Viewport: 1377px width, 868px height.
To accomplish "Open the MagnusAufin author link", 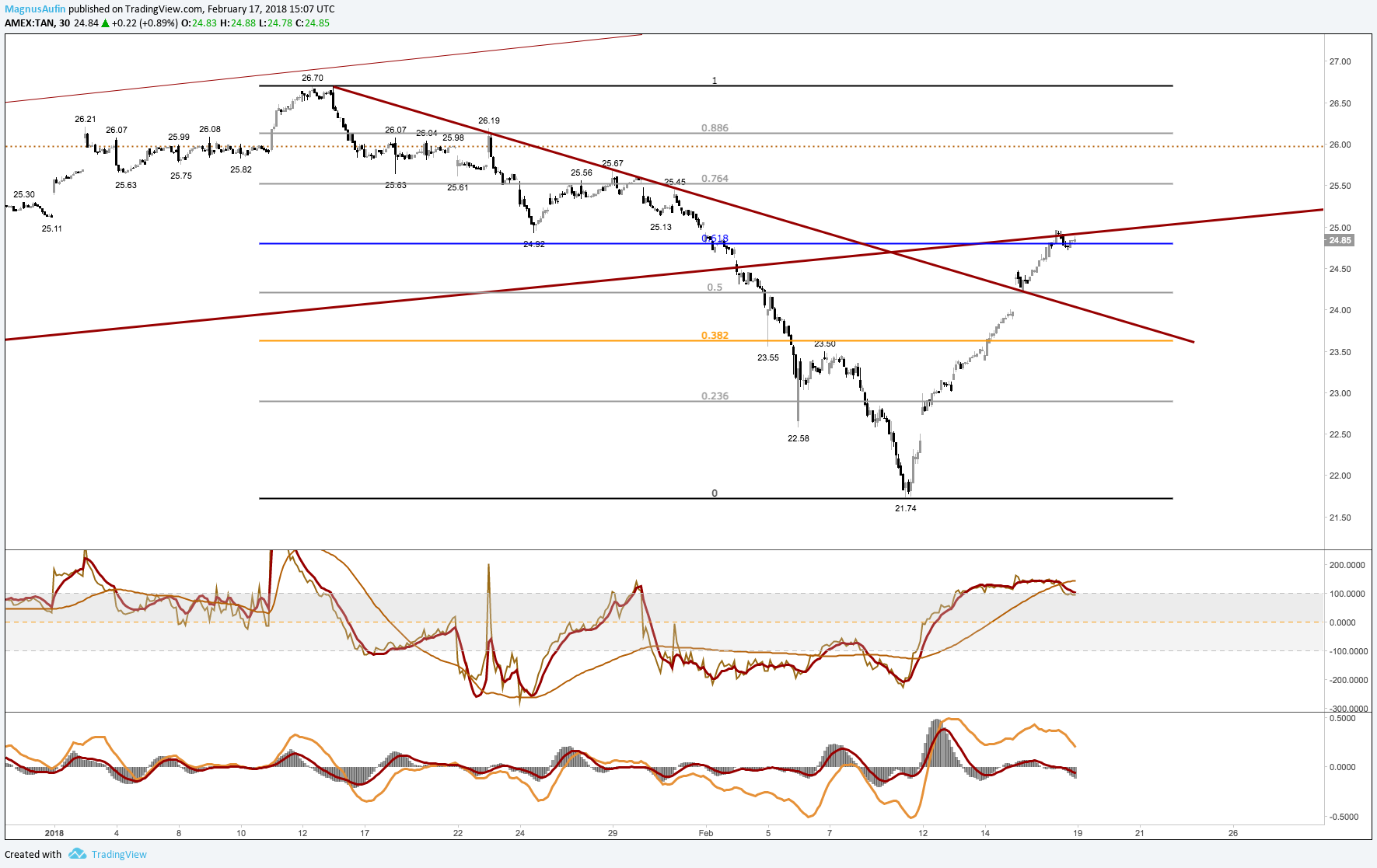I will 35,9.
